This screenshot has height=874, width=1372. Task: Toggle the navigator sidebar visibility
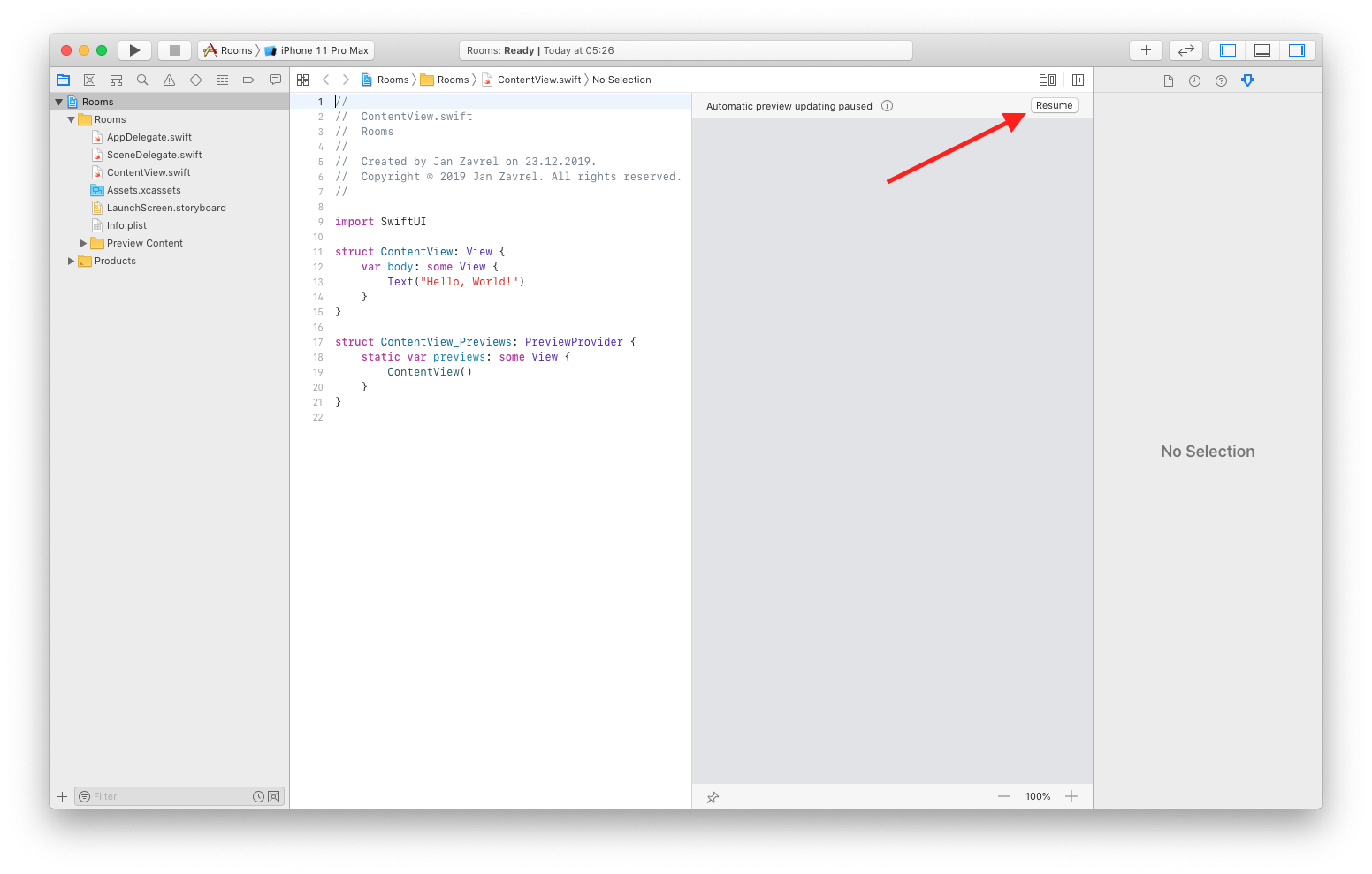click(1227, 49)
